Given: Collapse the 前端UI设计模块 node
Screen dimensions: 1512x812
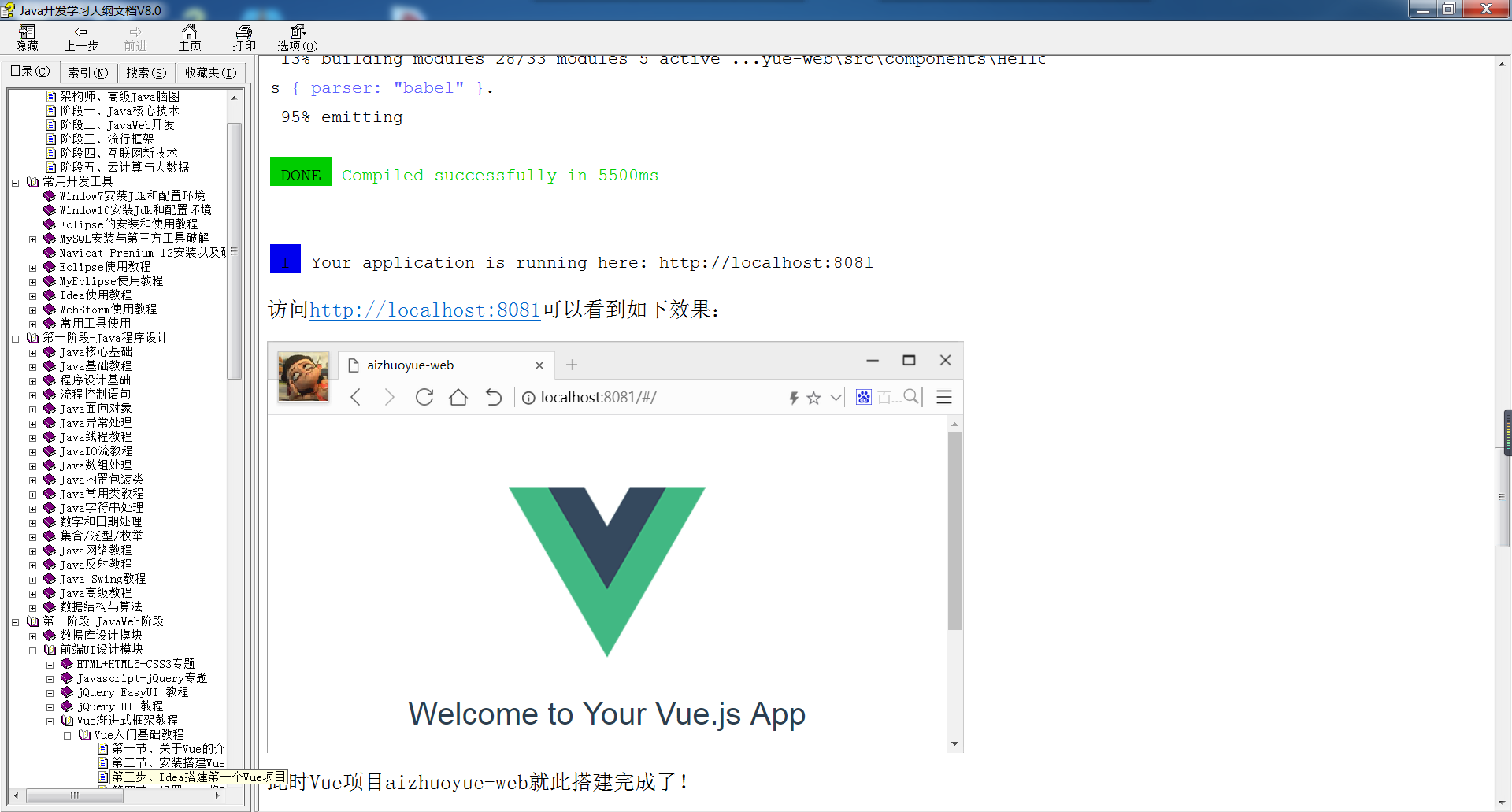Looking at the screenshot, I should click(32, 650).
